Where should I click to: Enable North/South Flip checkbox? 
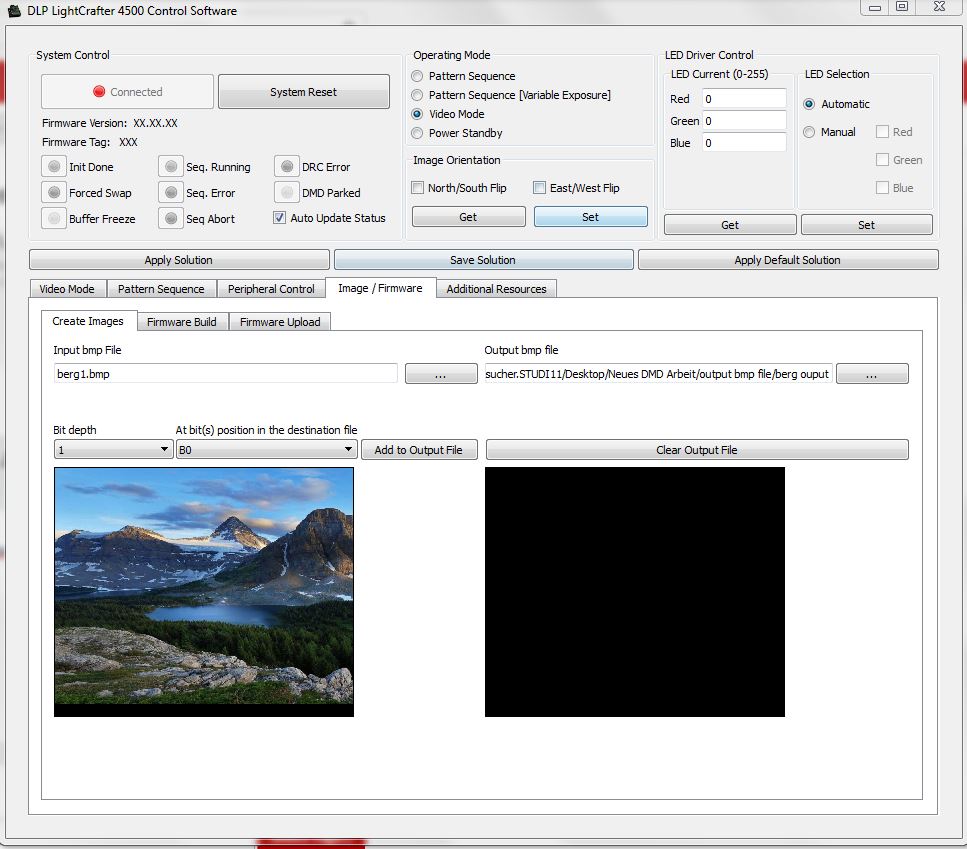[418, 187]
